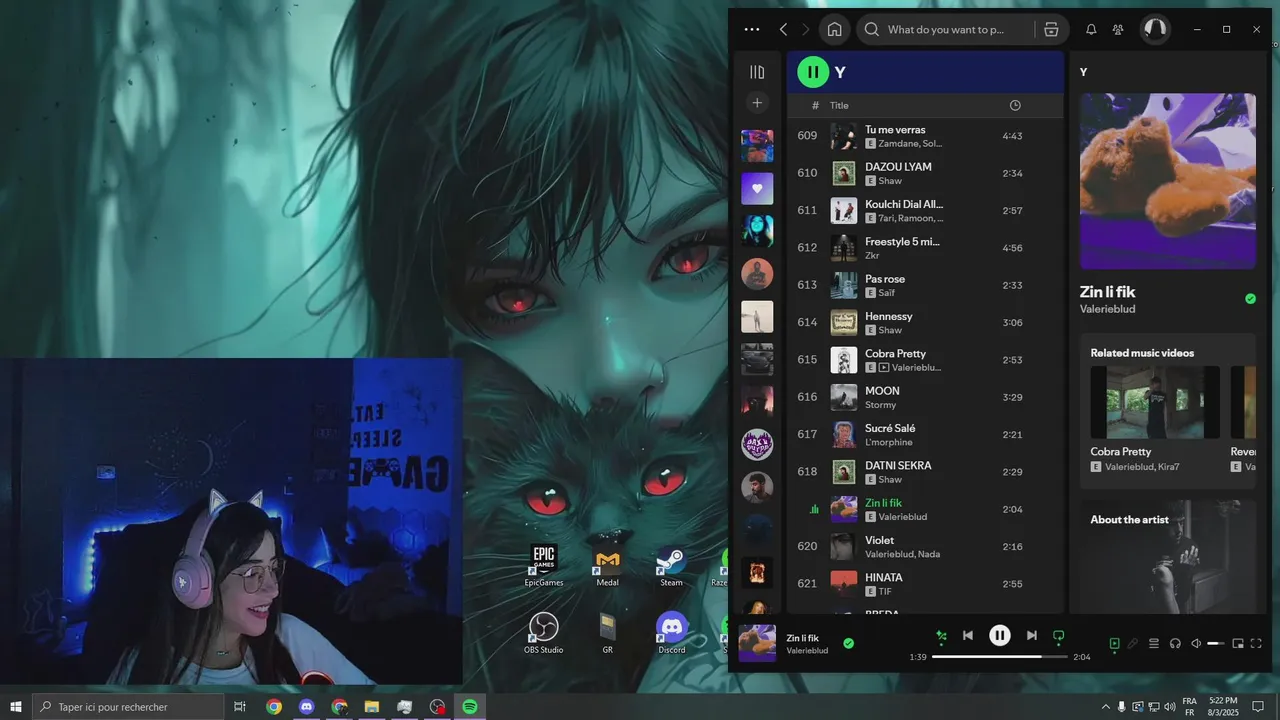This screenshot has width=1280, height=720.
Task: Toggle the saved checkmark in Now Playing panel
Action: 1250,298
